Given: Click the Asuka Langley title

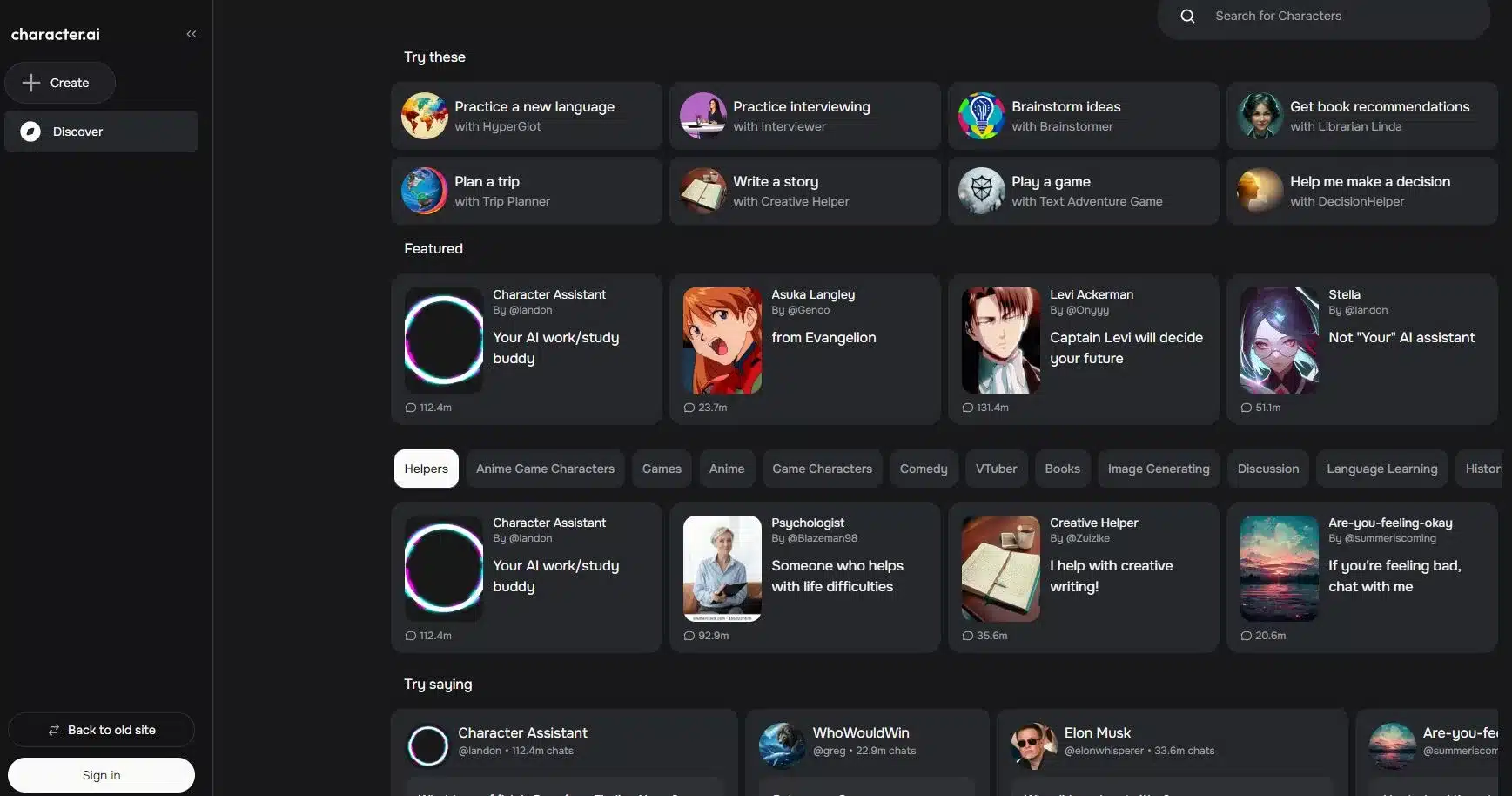Looking at the screenshot, I should pyautogui.click(x=813, y=294).
